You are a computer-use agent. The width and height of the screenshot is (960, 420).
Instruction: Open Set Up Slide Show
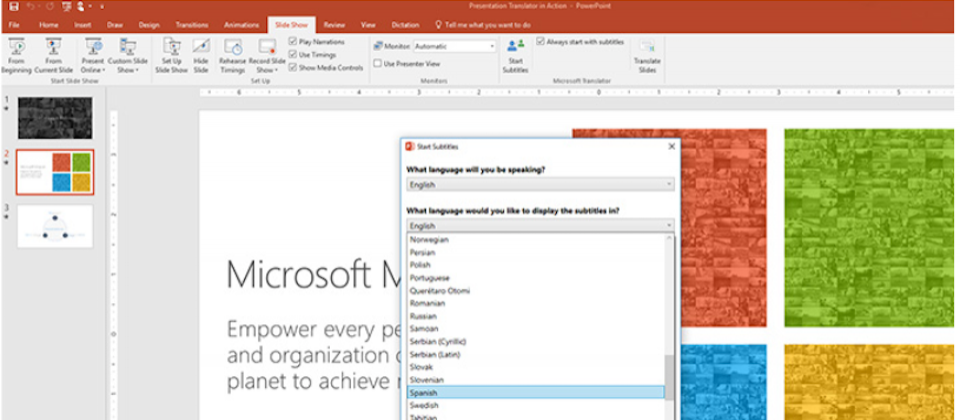point(171,56)
